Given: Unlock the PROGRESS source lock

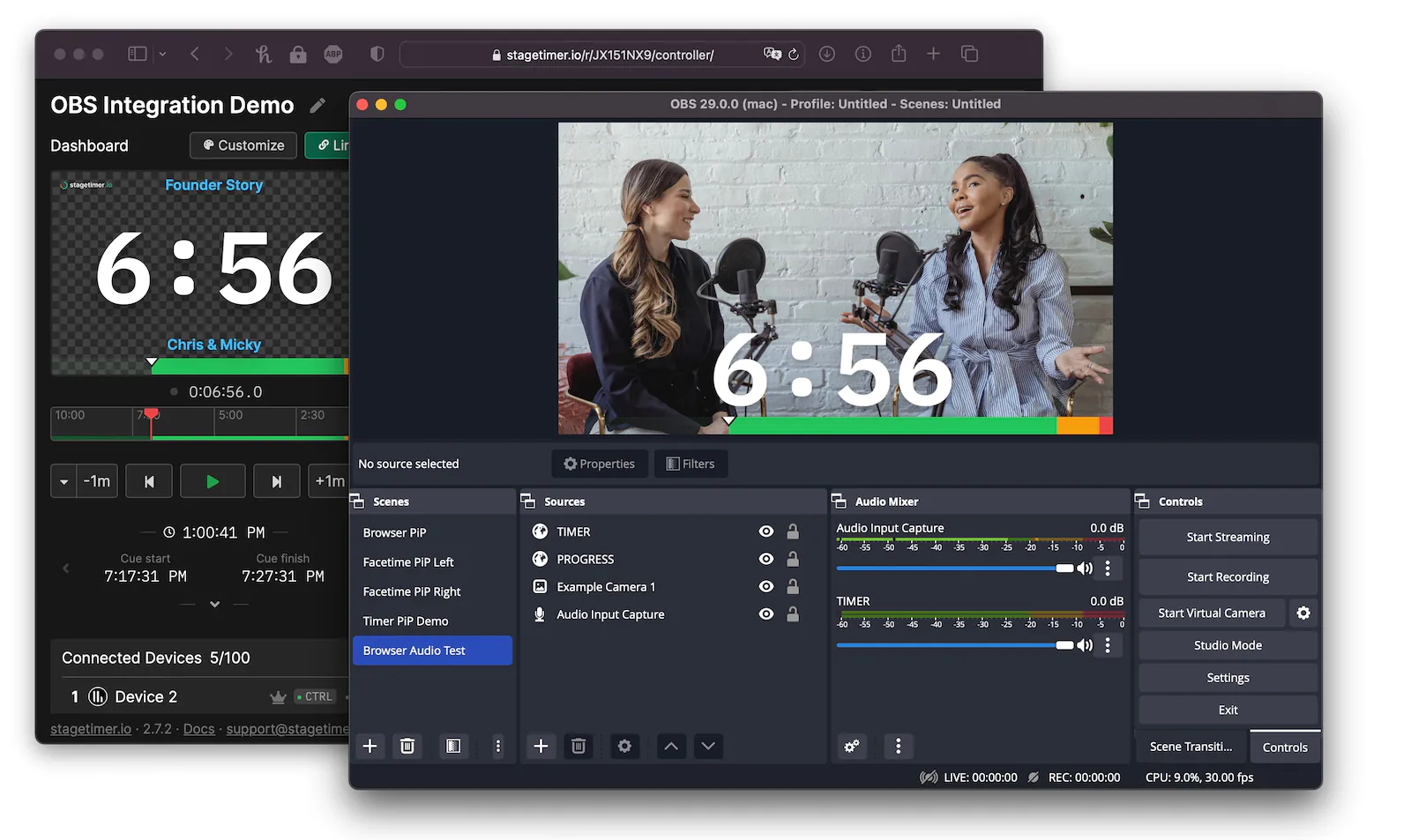Looking at the screenshot, I should click(793, 559).
